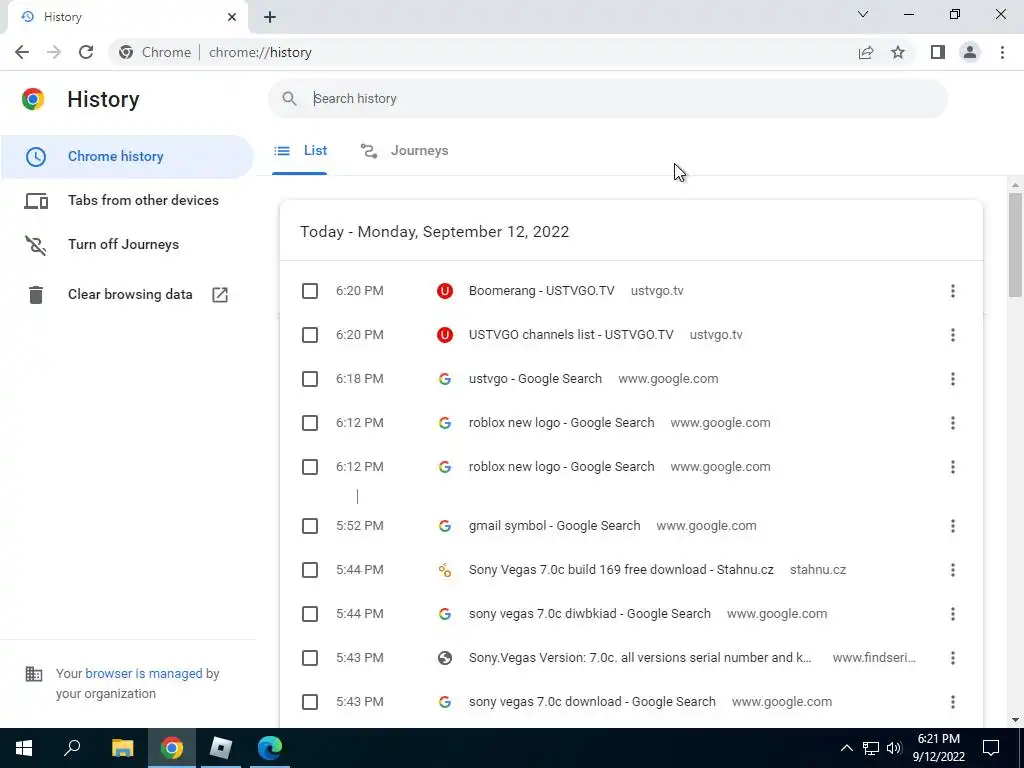Check the Sony Vegas 7.0c build 169 entry
The width and height of the screenshot is (1024, 768).
click(x=310, y=570)
